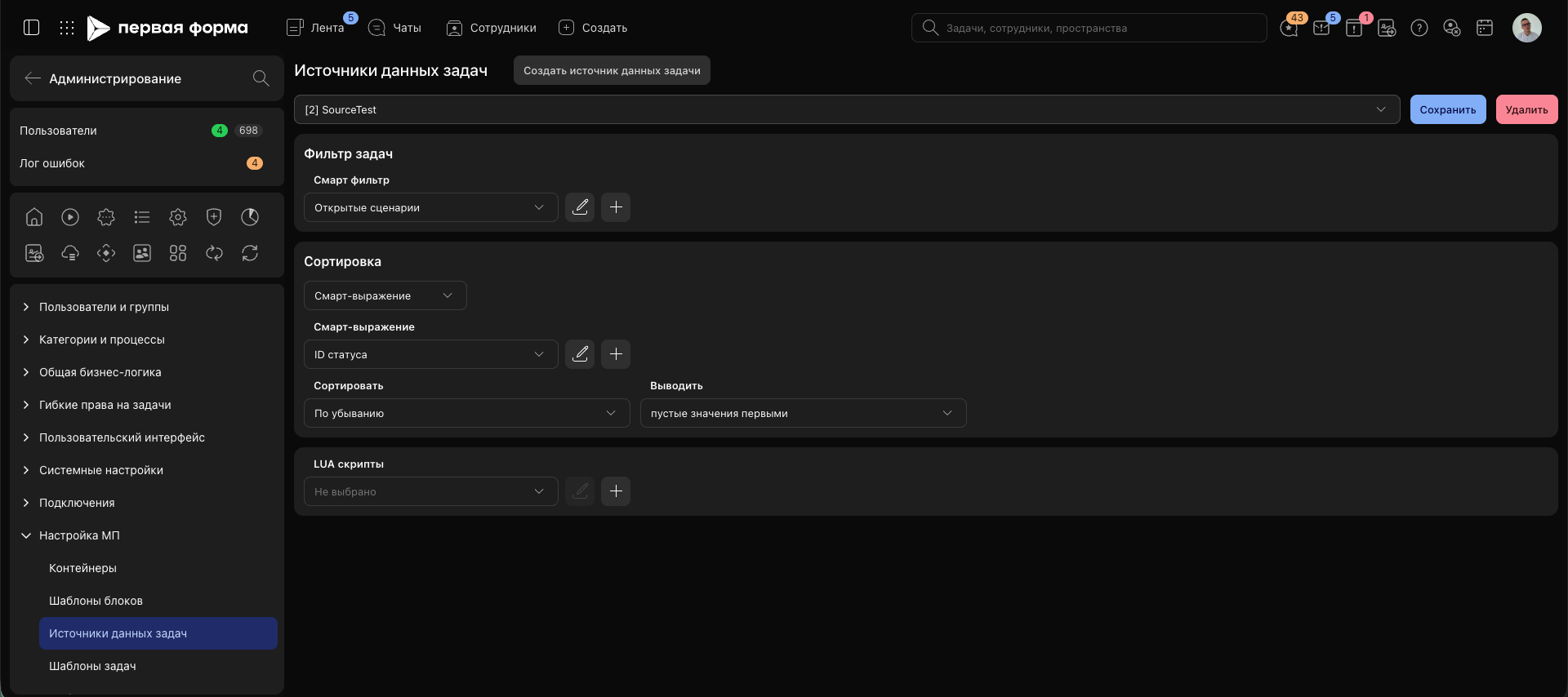Open the bulleted list icon in the sidebar
Image resolution: width=1568 pixels, height=697 pixels.
coord(142,217)
